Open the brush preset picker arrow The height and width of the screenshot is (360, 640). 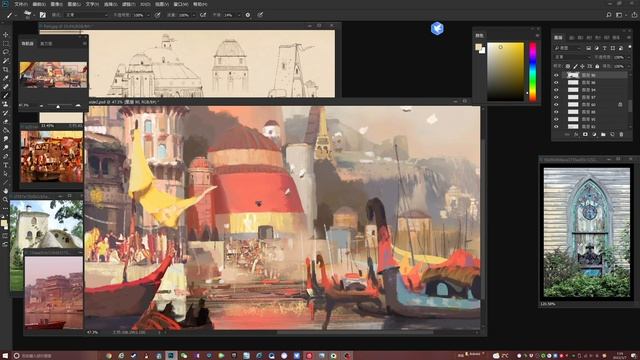[33, 15]
